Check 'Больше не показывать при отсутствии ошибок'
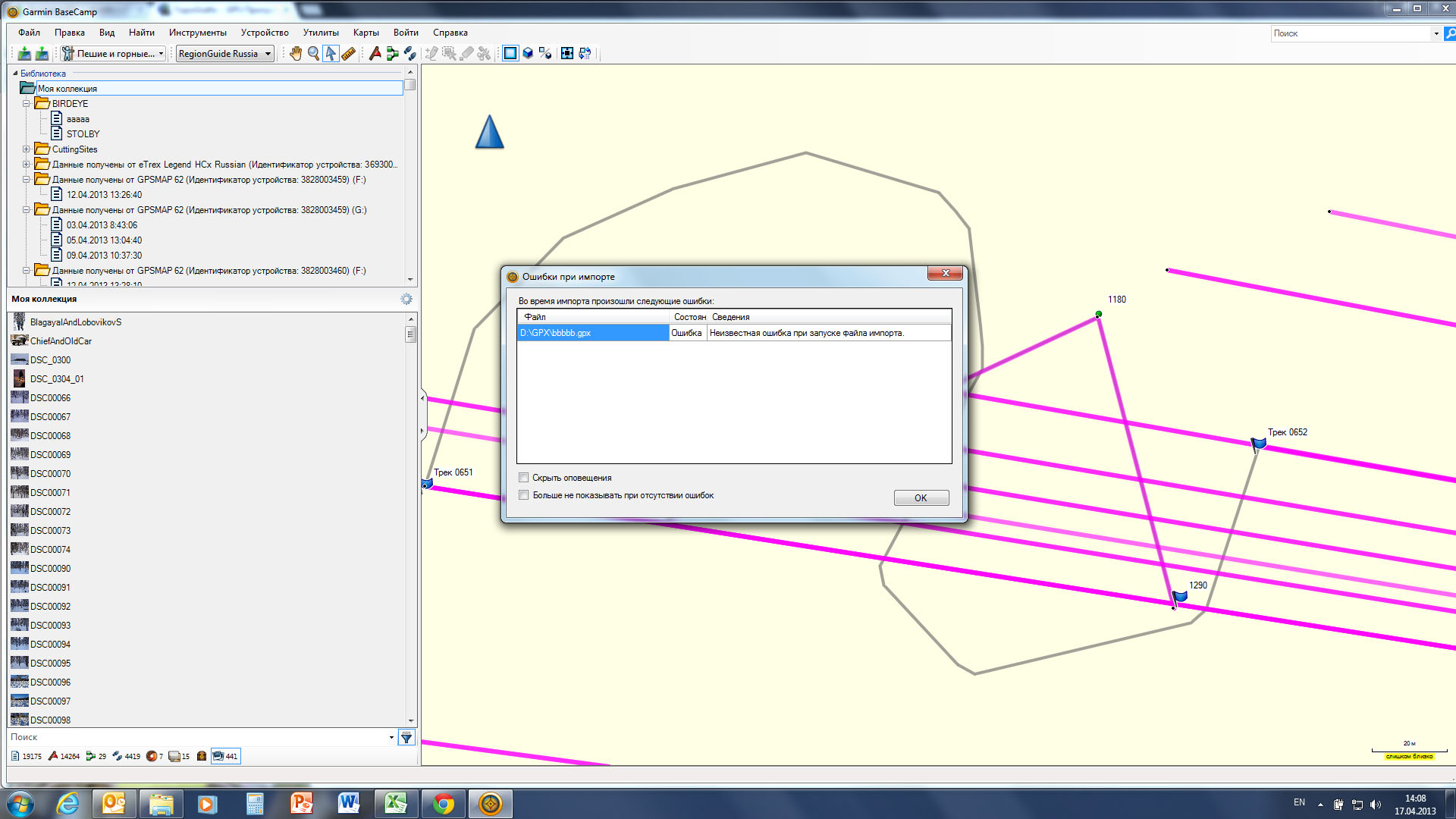Image resolution: width=1456 pixels, height=819 pixels. pos(524,495)
